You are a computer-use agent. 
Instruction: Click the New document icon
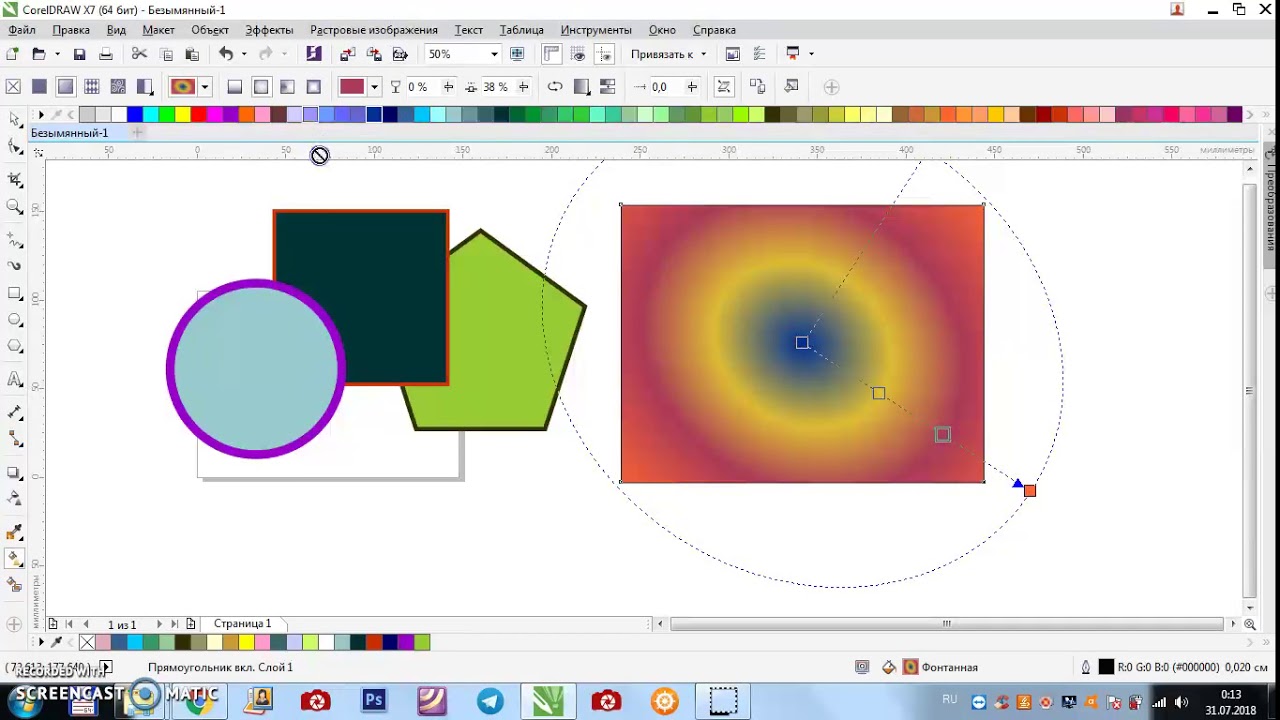[x=13, y=54]
